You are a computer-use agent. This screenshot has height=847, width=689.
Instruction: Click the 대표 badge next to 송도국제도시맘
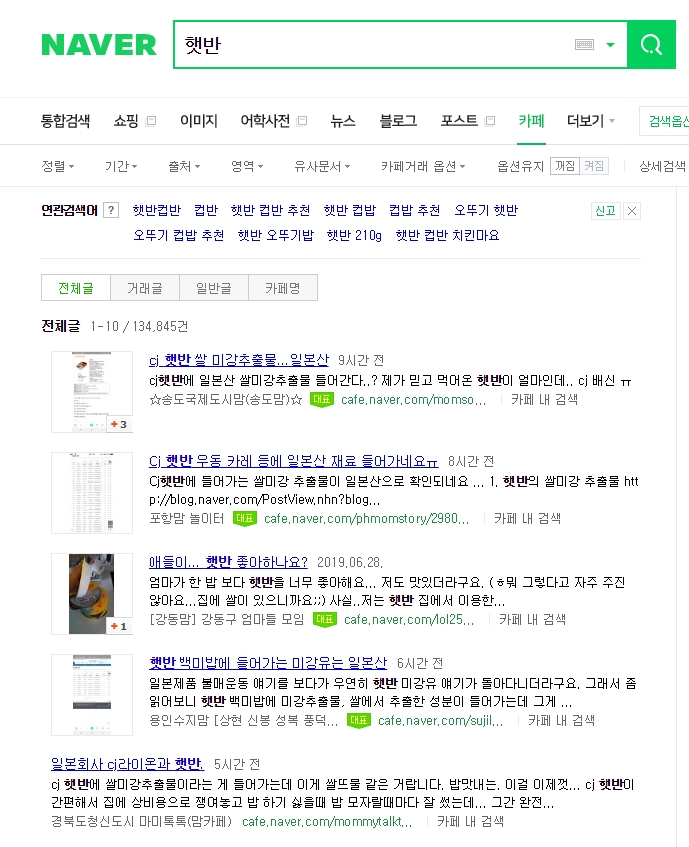[321, 399]
